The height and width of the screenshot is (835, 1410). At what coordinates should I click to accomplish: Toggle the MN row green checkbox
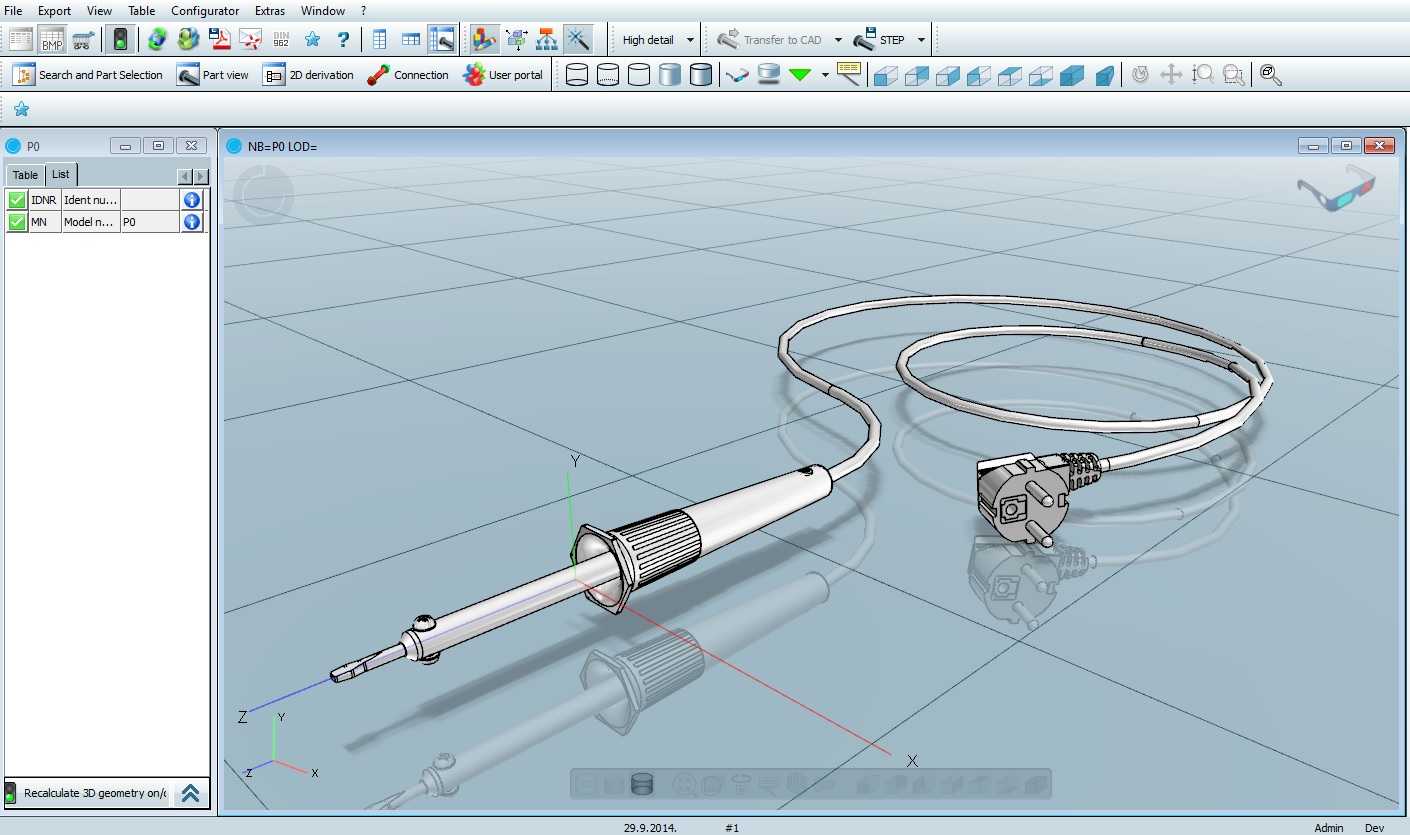tap(17, 222)
